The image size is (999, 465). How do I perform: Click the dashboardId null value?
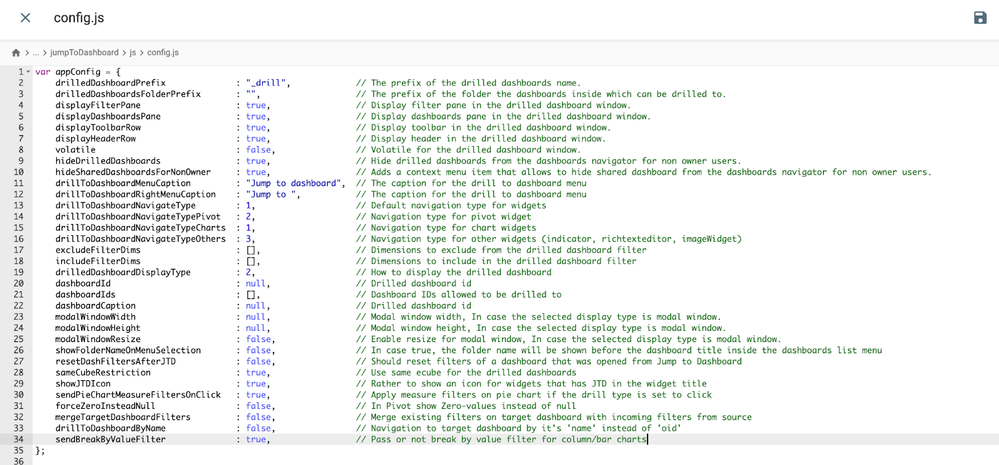[x=256, y=284]
